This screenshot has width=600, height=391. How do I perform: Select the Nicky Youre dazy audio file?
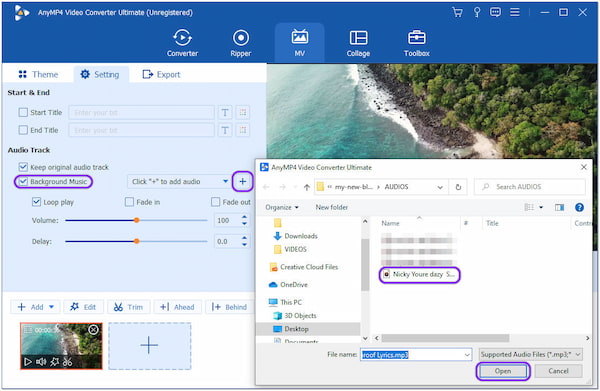click(419, 274)
